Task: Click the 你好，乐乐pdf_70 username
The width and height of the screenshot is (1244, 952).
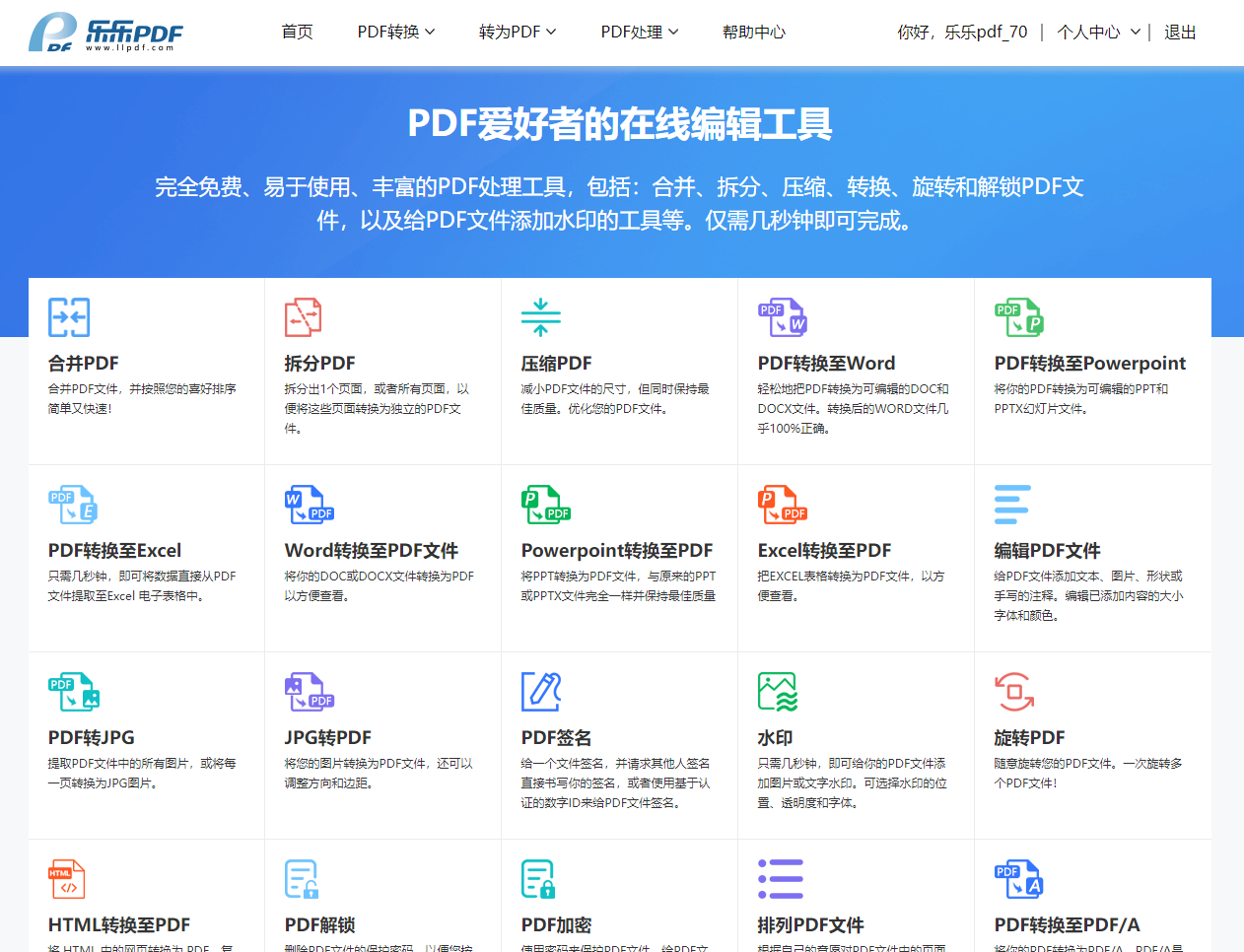Action: click(962, 33)
